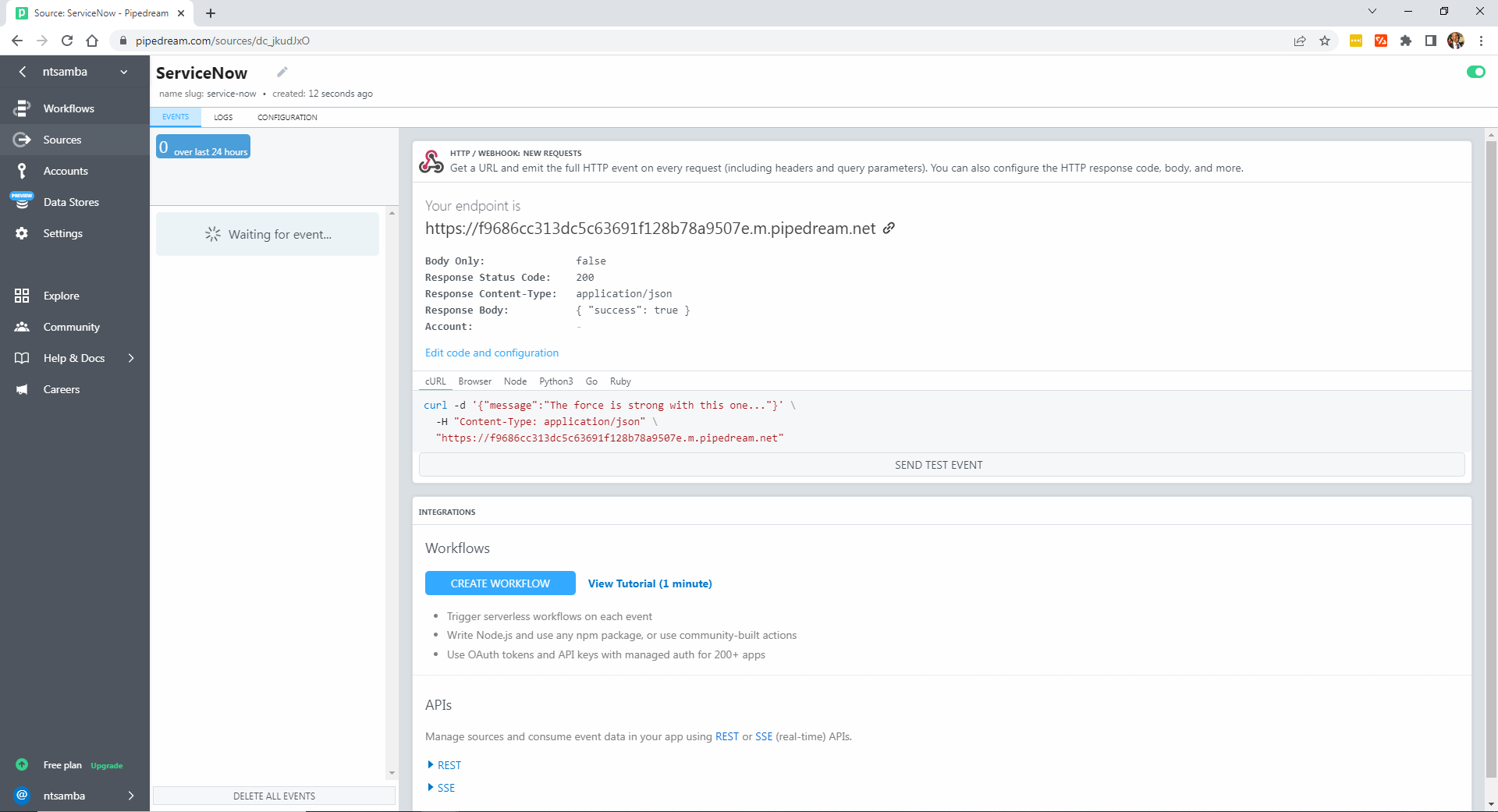Visit the Community page
Screen dimensions: 1498x812
[x=71, y=327]
